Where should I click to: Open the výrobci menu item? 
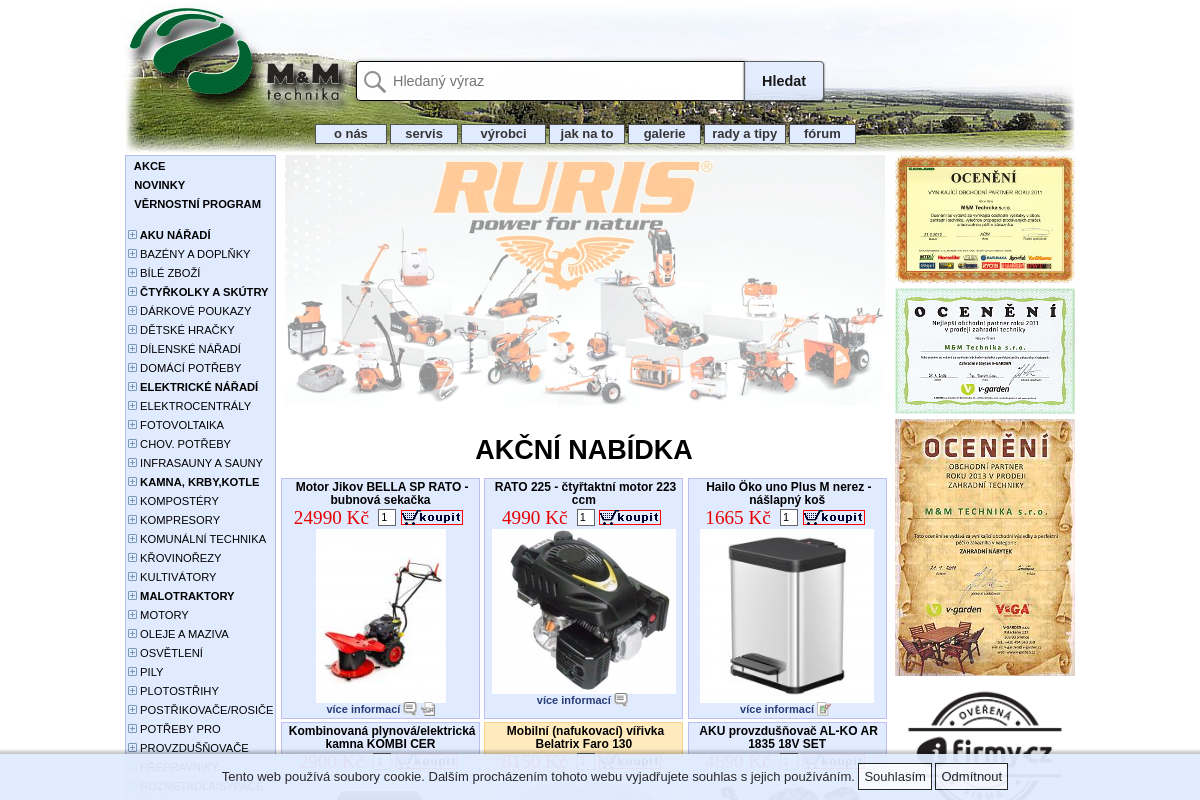[503, 134]
